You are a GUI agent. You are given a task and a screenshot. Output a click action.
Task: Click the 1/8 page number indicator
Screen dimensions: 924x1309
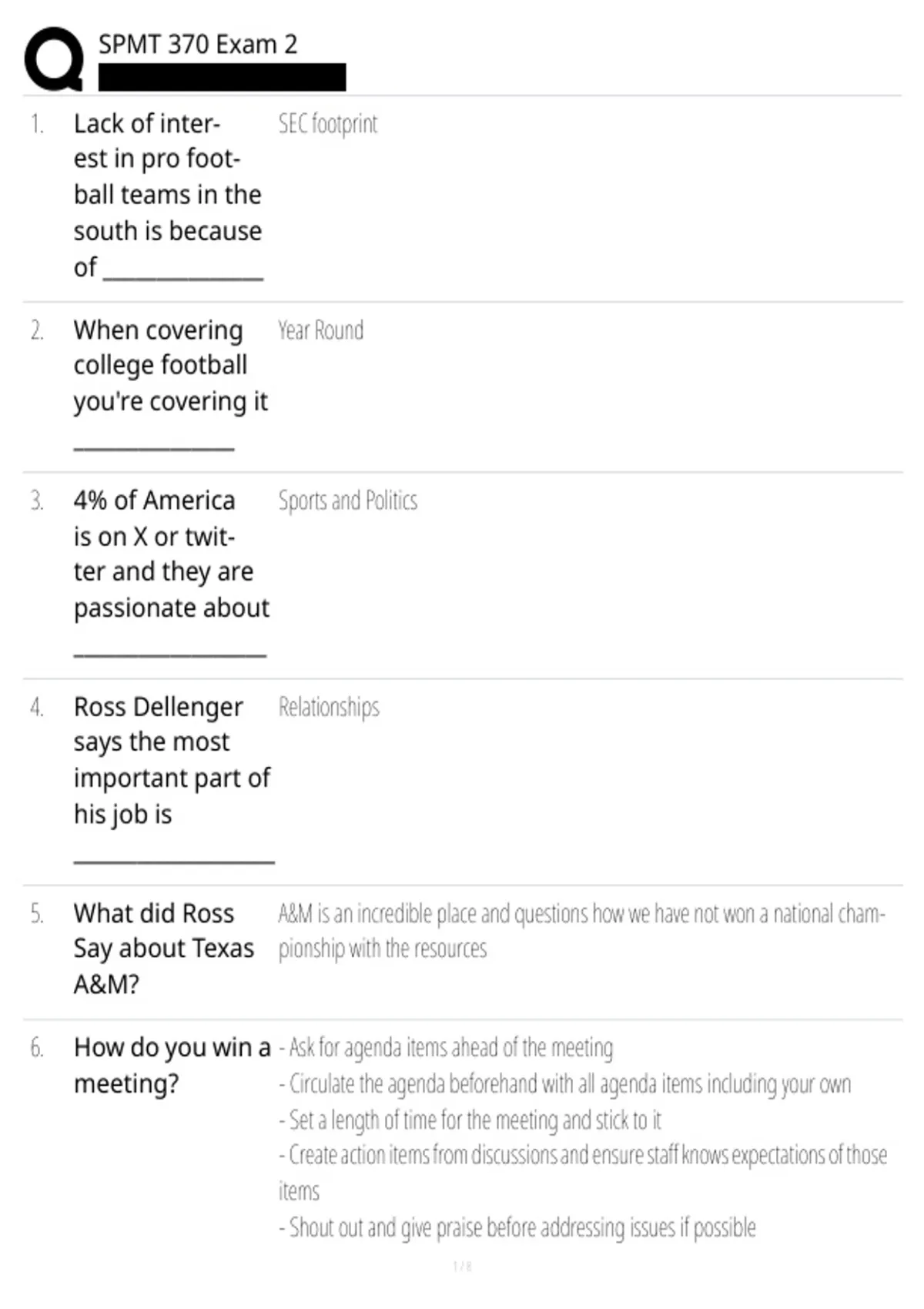point(462,1266)
